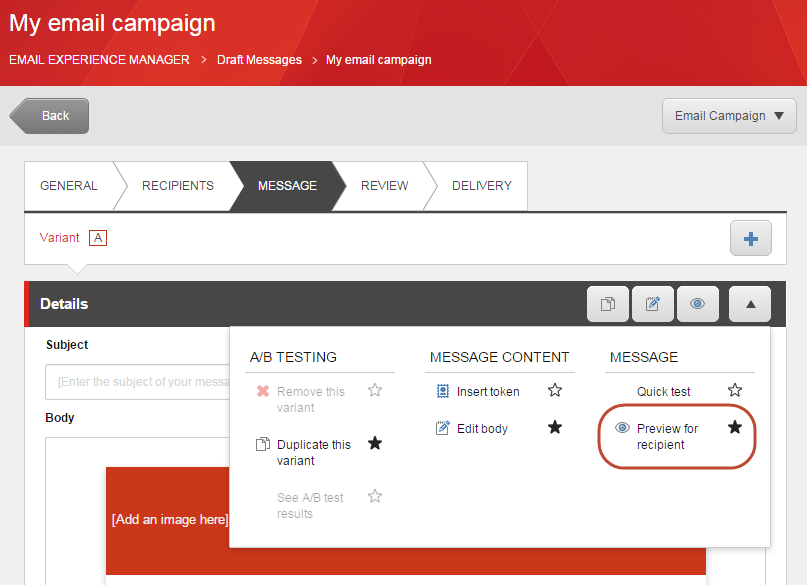Screen dimensions: 807x585
Task: Add a new variant with plus button
Action: (750, 238)
